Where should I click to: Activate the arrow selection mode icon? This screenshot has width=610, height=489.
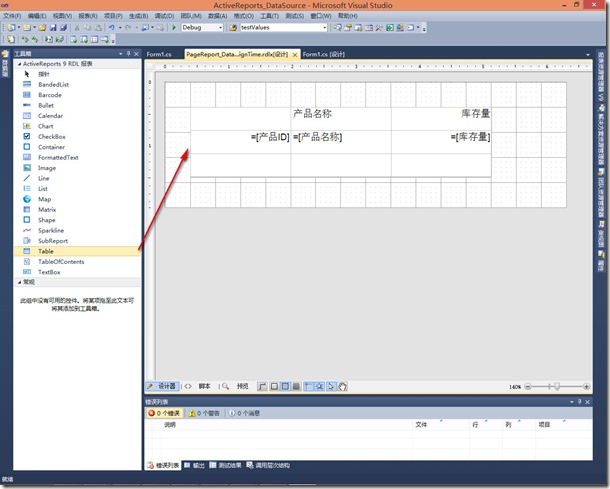(331, 386)
